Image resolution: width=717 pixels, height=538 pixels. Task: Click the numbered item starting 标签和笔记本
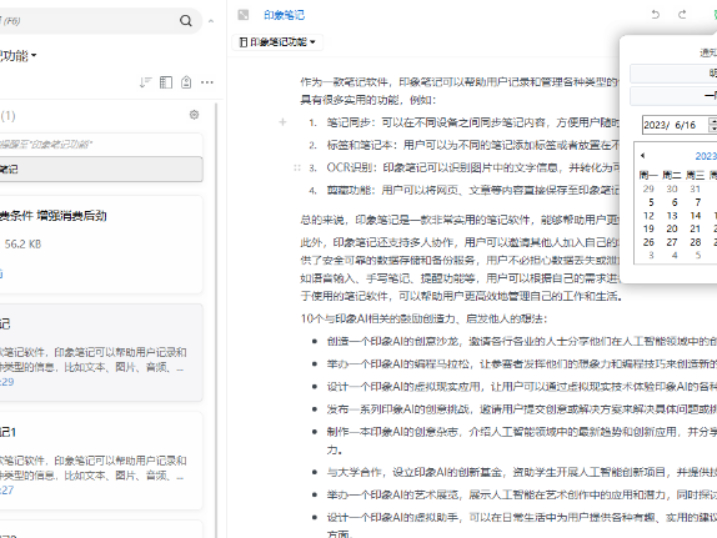[473, 145]
